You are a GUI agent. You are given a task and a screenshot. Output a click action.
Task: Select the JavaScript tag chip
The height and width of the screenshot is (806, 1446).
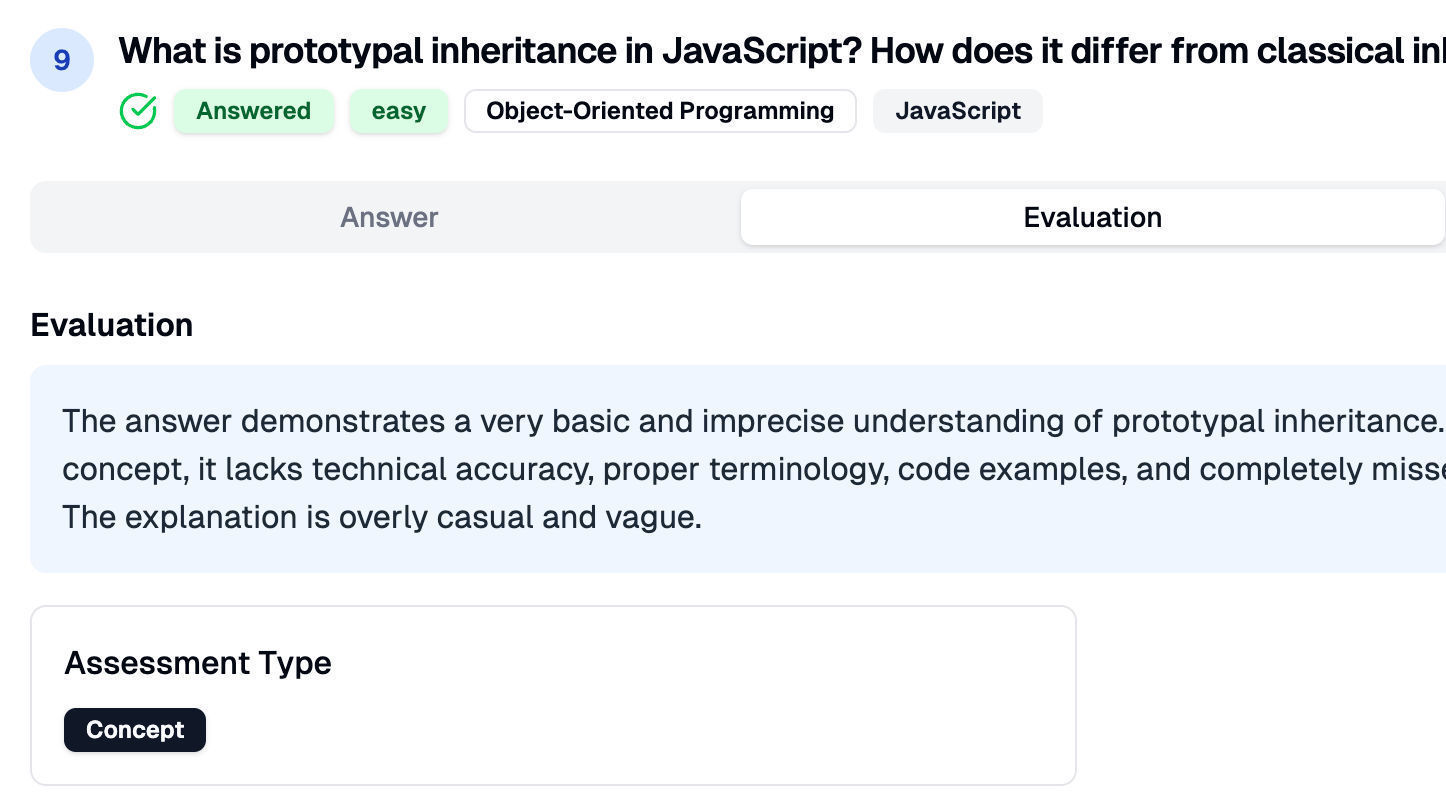[957, 111]
